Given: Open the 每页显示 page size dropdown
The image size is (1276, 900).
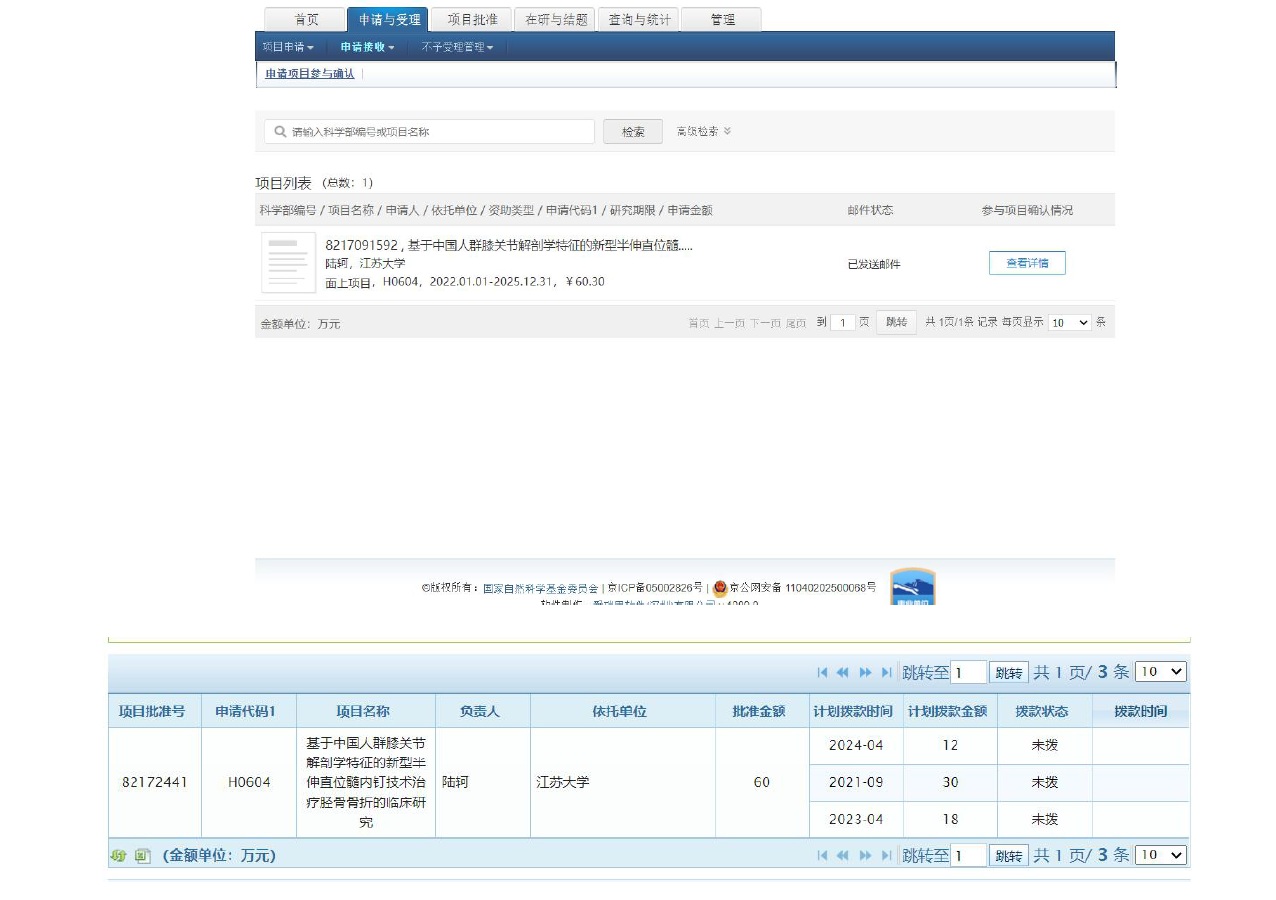Looking at the screenshot, I should 1069,323.
